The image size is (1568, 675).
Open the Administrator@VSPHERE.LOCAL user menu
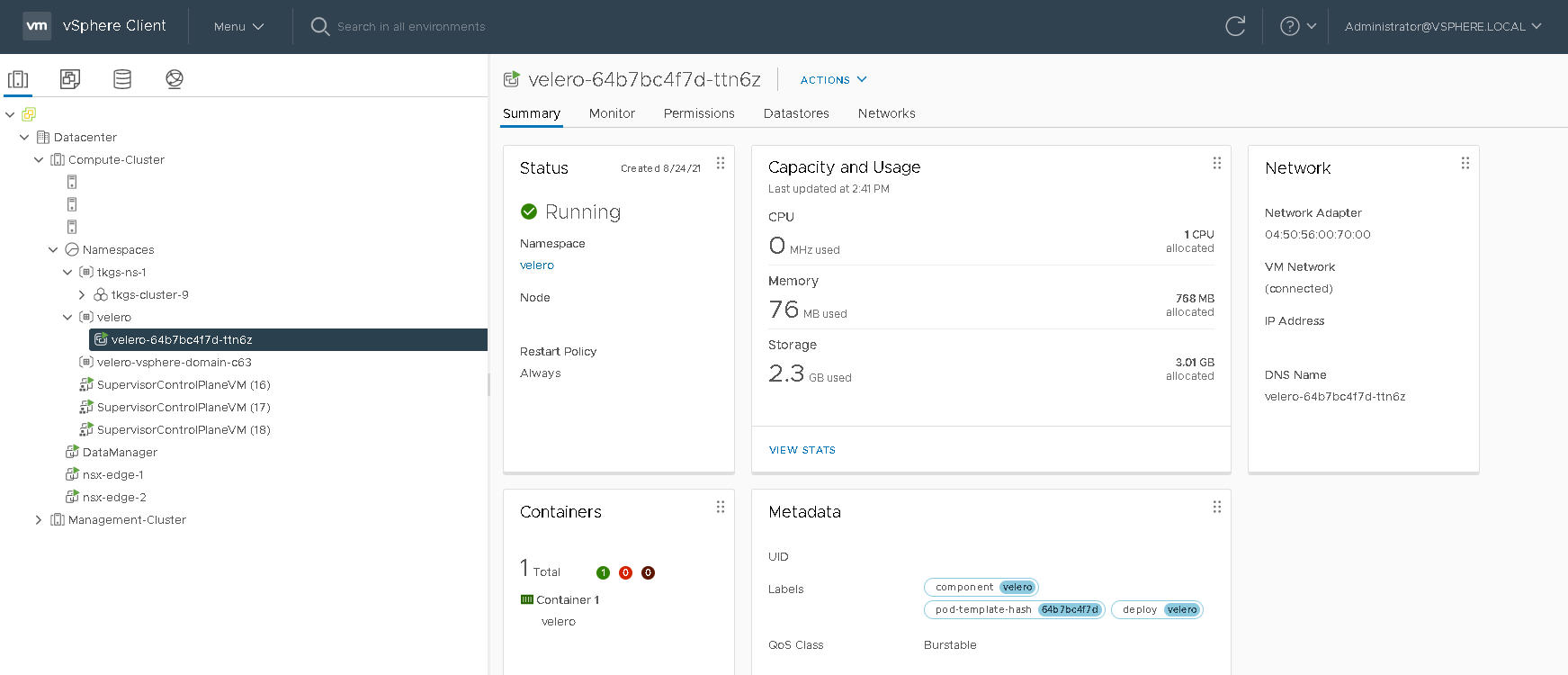pyautogui.click(x=1443, y=26)
